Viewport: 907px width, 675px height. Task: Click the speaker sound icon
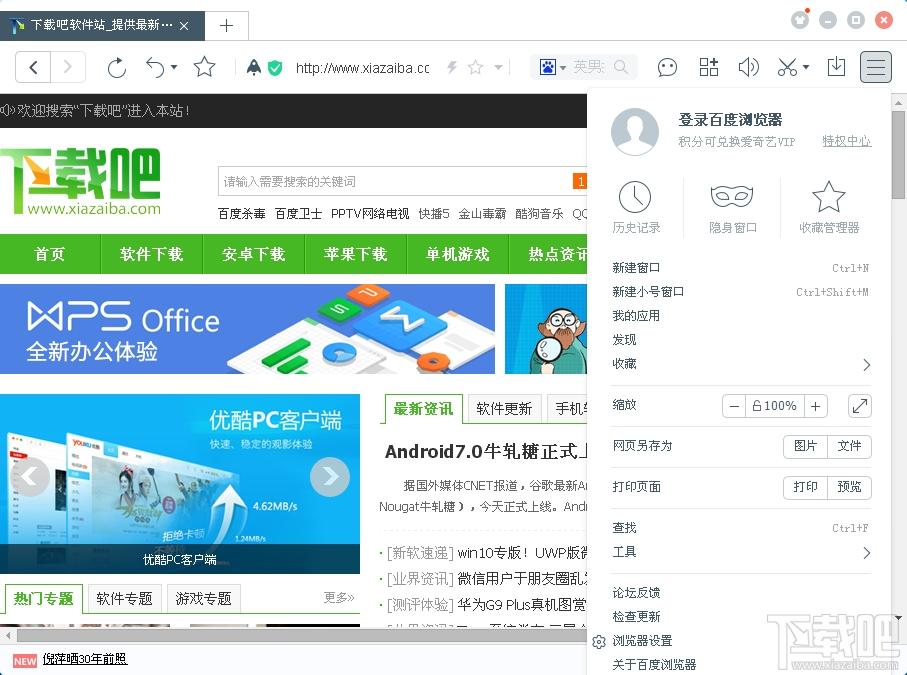[x=749, y=67]
